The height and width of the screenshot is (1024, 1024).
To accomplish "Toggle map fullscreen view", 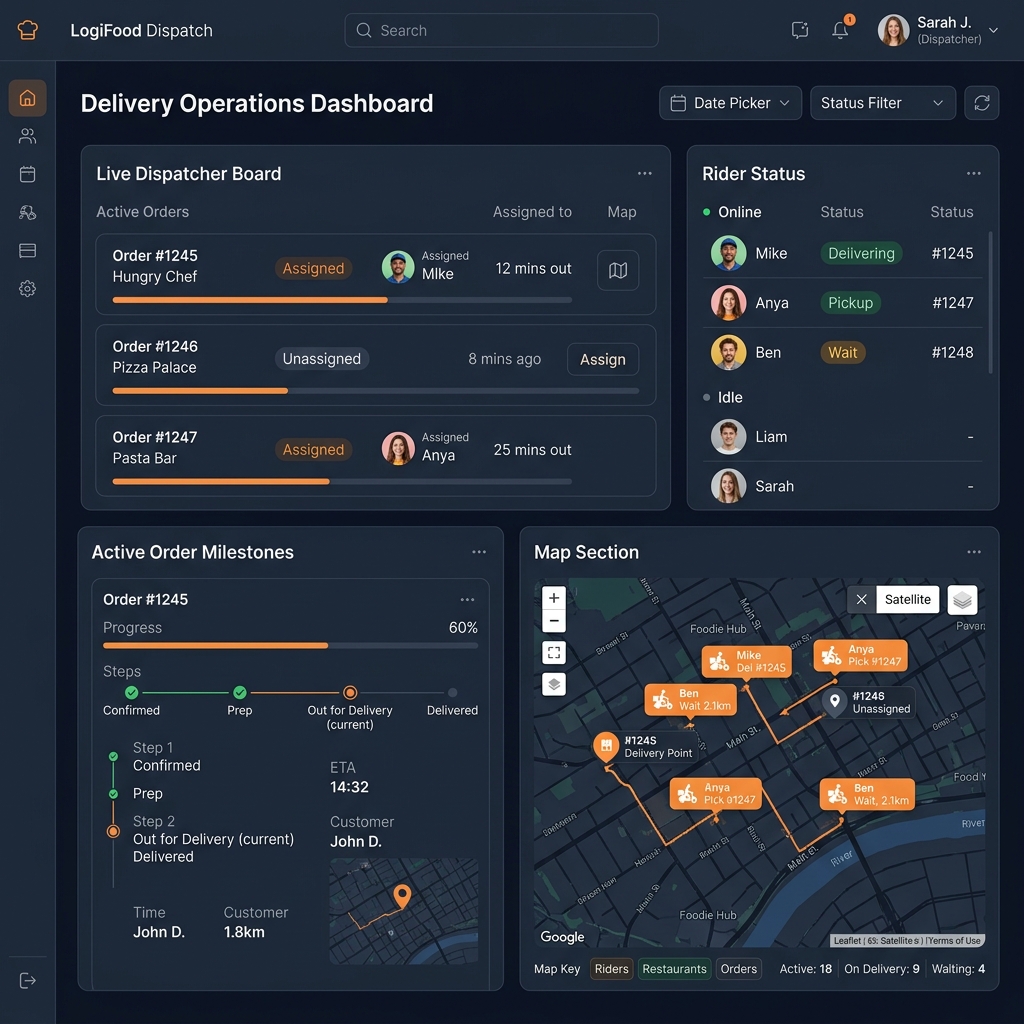I will [x=554, y=652].
